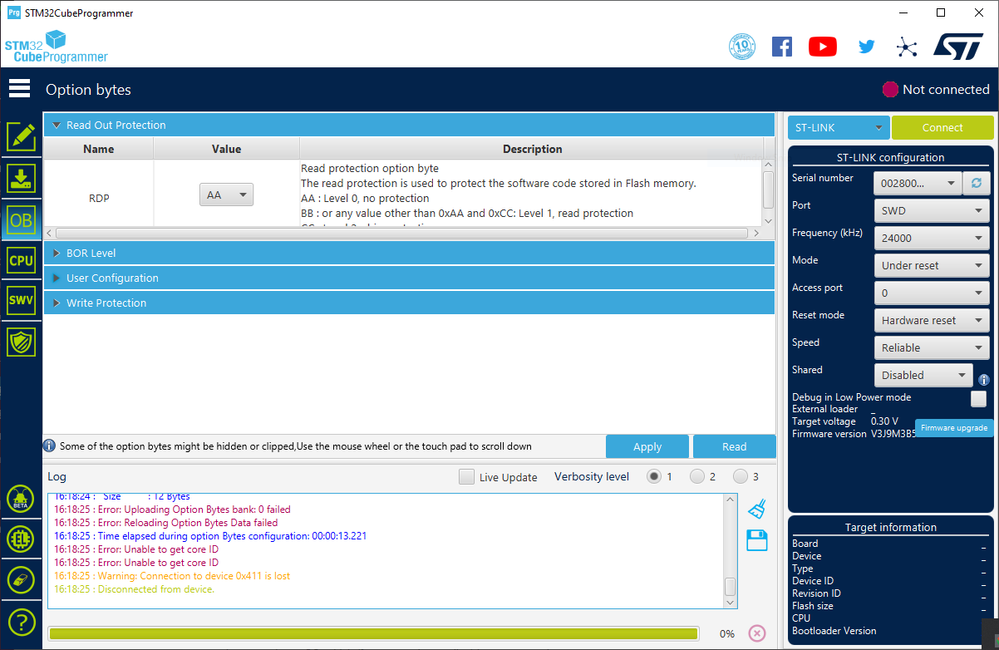Open the RDP value AA dropdown
Screen dimensions: 999x650
226,195
